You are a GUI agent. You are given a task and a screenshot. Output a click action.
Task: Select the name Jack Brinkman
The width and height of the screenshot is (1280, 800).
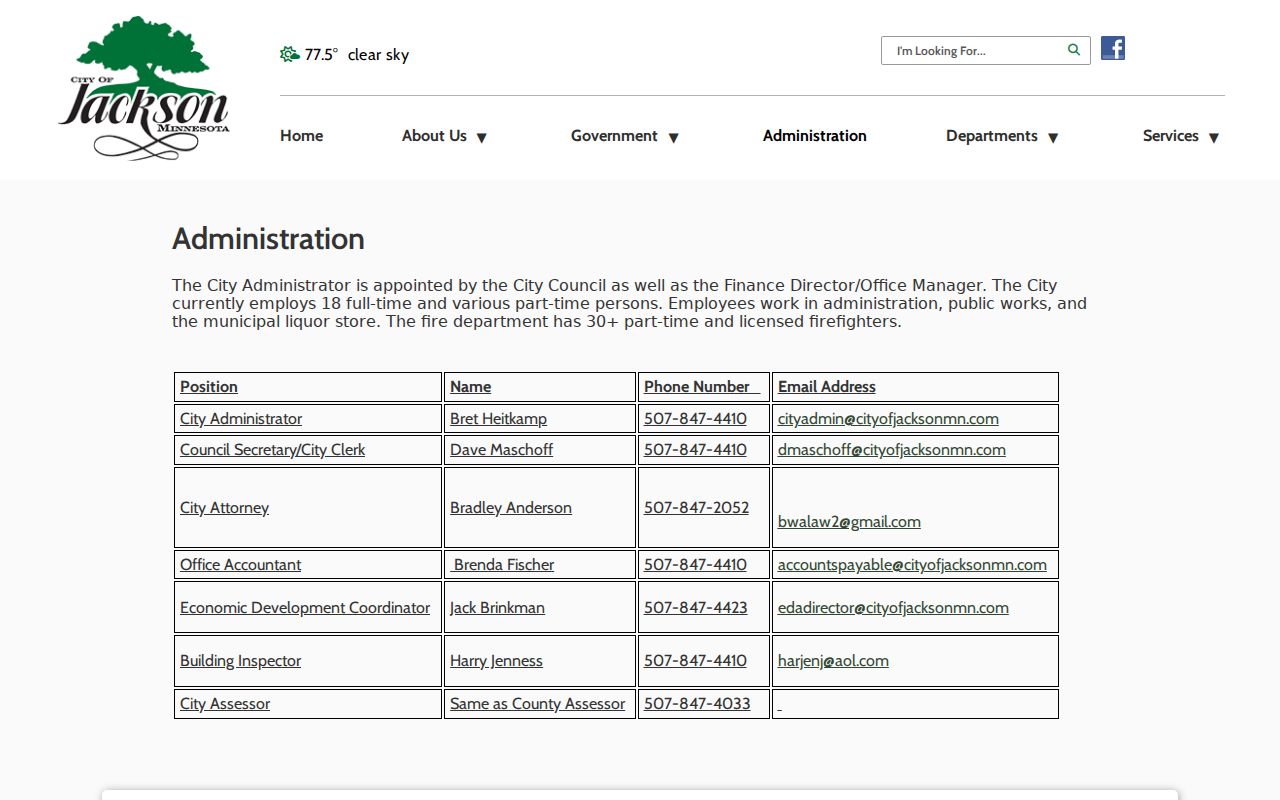click(497, 608)
